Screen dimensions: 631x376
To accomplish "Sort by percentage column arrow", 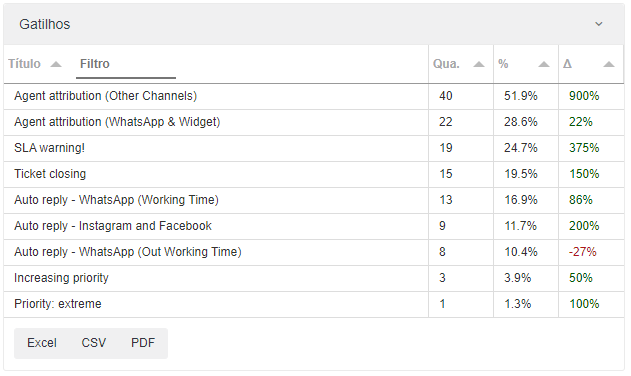I will [x=544, y=64].
